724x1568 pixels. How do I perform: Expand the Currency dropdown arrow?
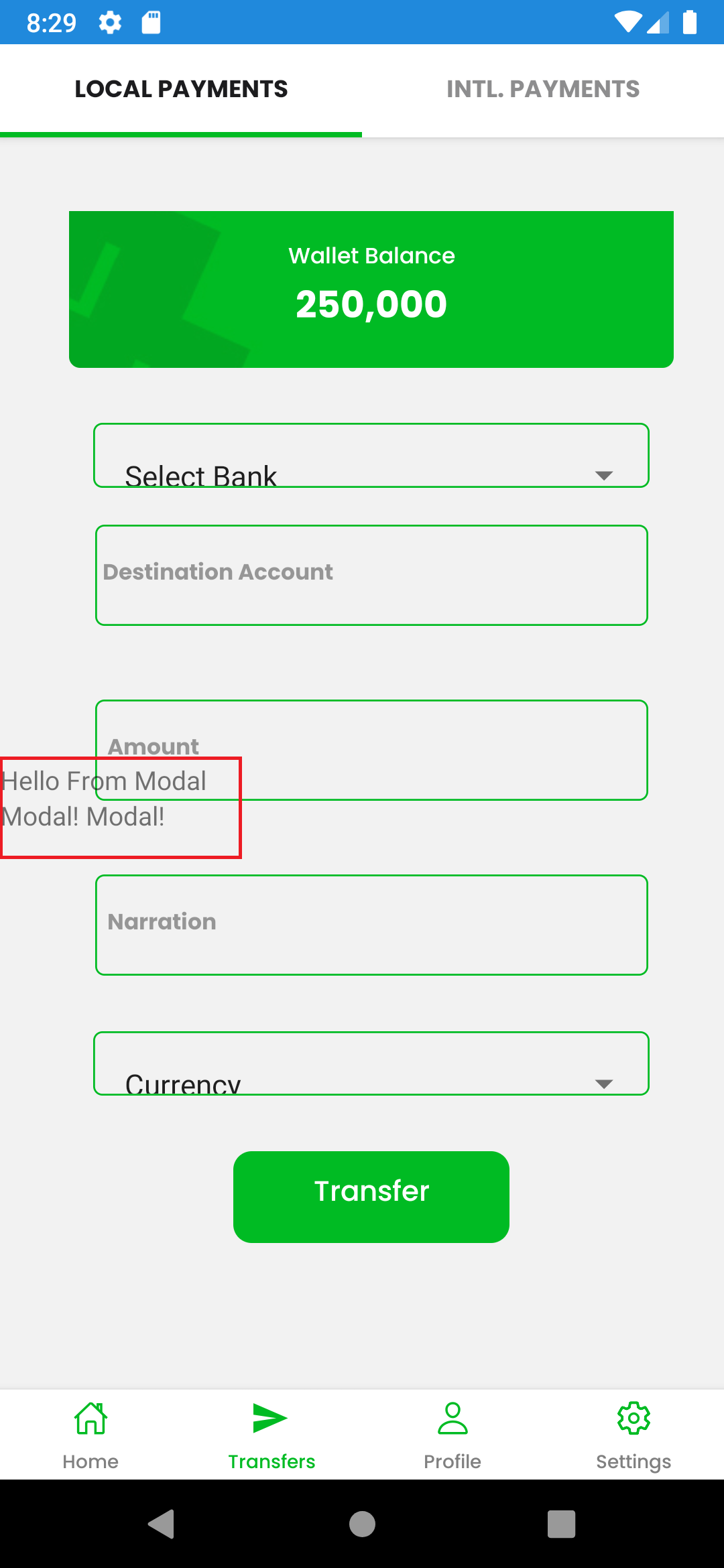click(604, 1084)
